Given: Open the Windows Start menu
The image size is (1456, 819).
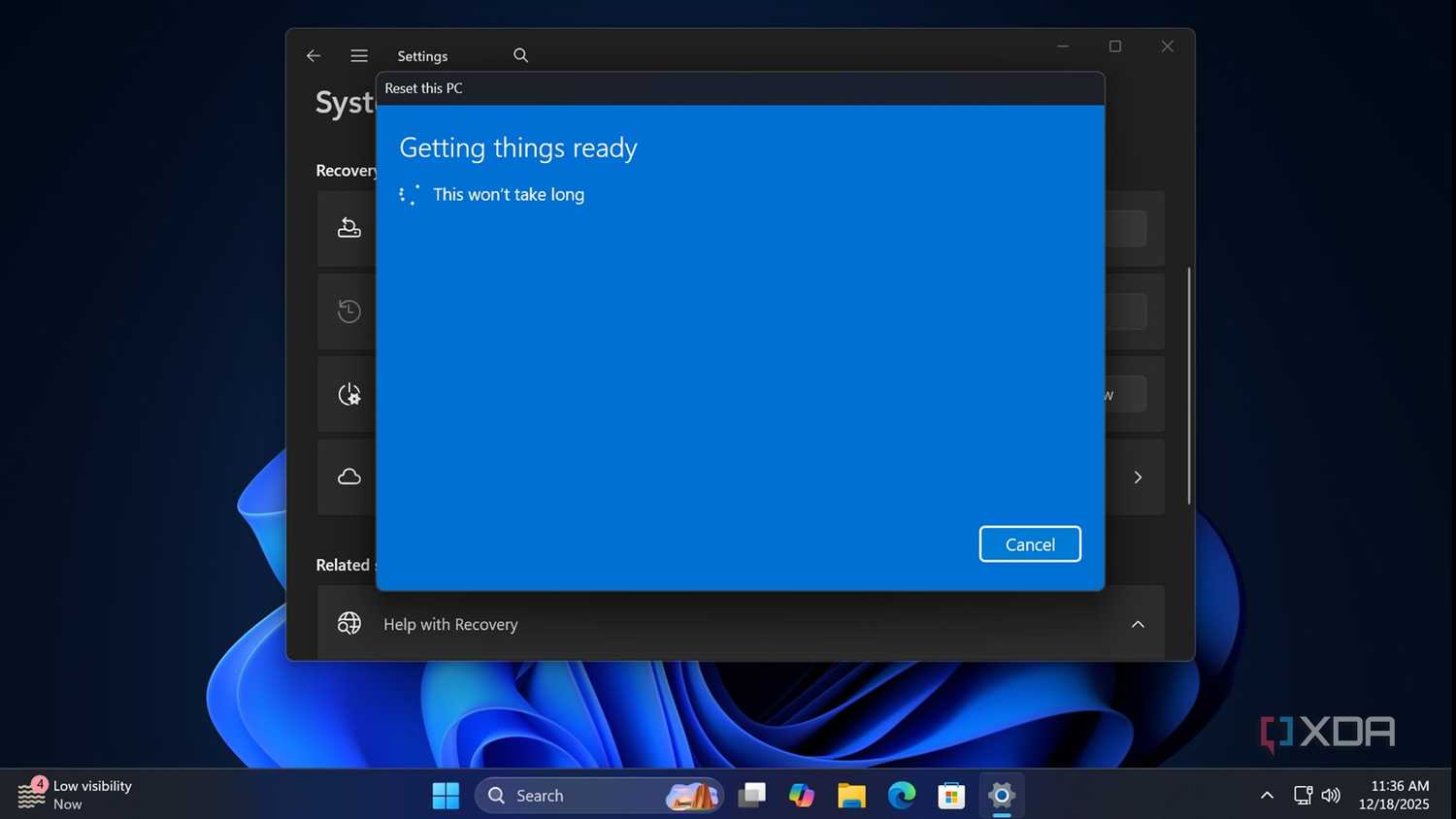Looking at the screenshot, I should pos(446,796).
